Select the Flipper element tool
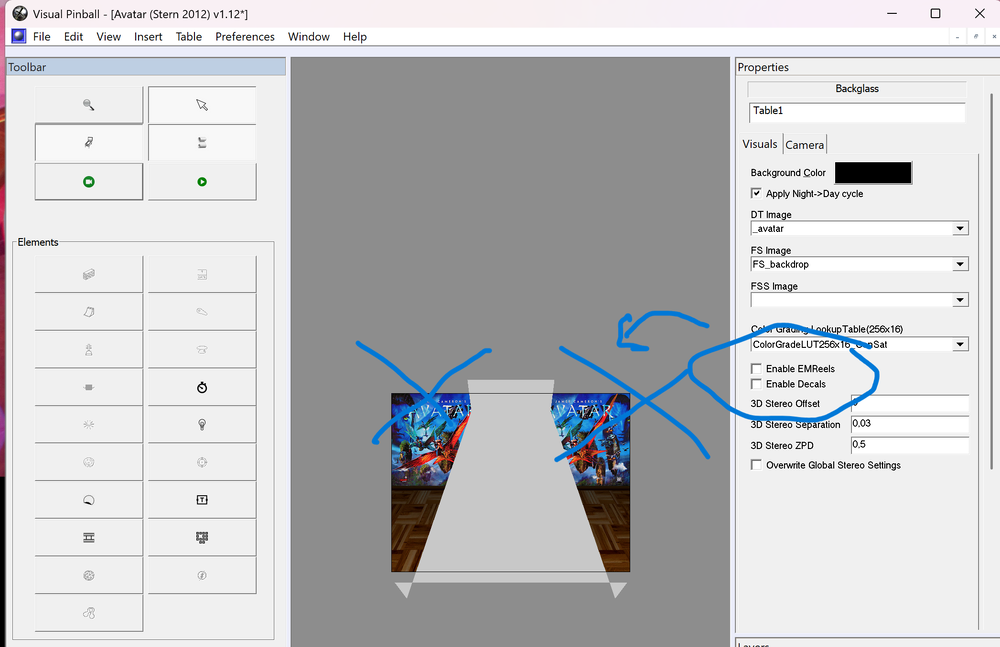Image resolution: width=1000 pixels, height=647 pixels. [x=202, y=312]
